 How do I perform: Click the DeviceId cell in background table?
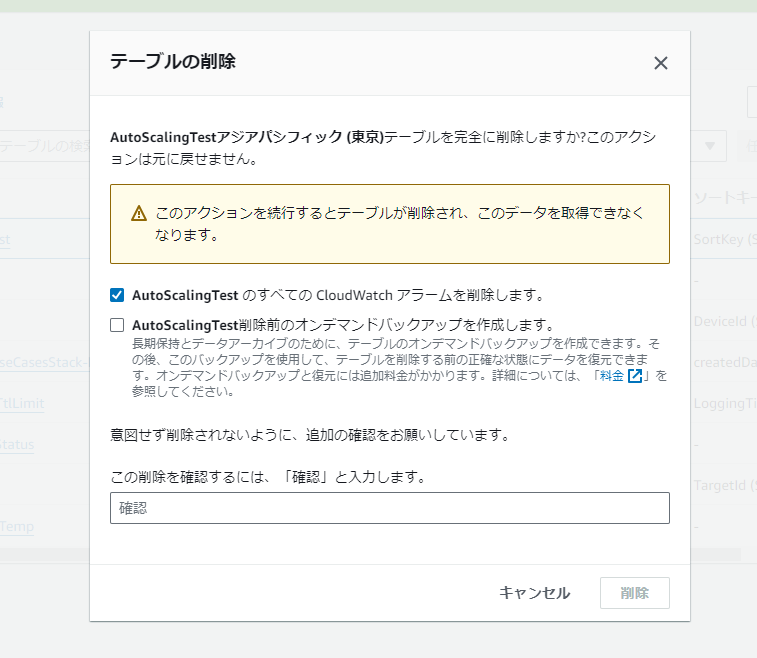[725, 322]
